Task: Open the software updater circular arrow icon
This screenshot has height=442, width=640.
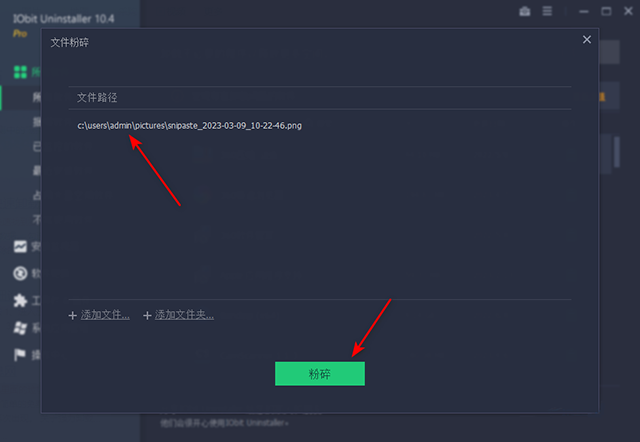Action: click(20, 273)
